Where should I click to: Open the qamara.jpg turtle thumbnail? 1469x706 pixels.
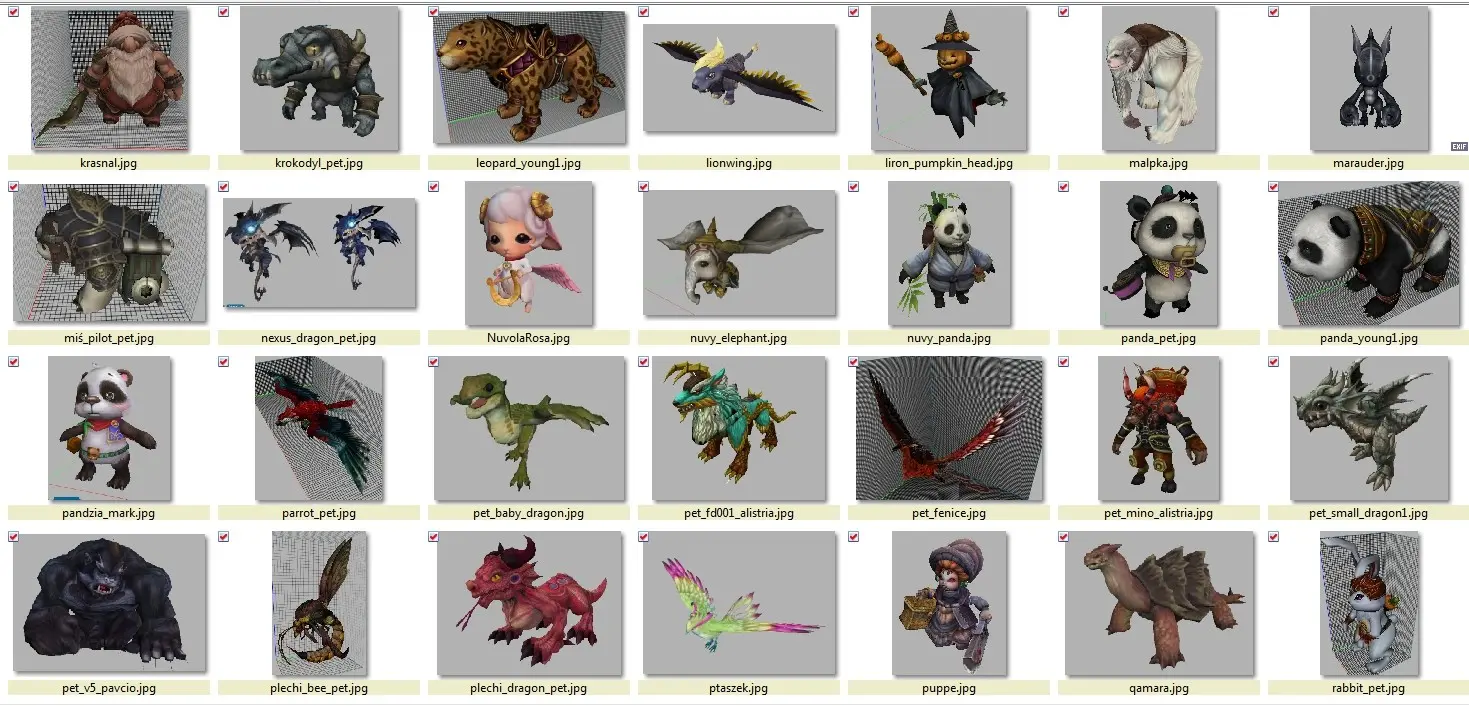[1159, 603]
